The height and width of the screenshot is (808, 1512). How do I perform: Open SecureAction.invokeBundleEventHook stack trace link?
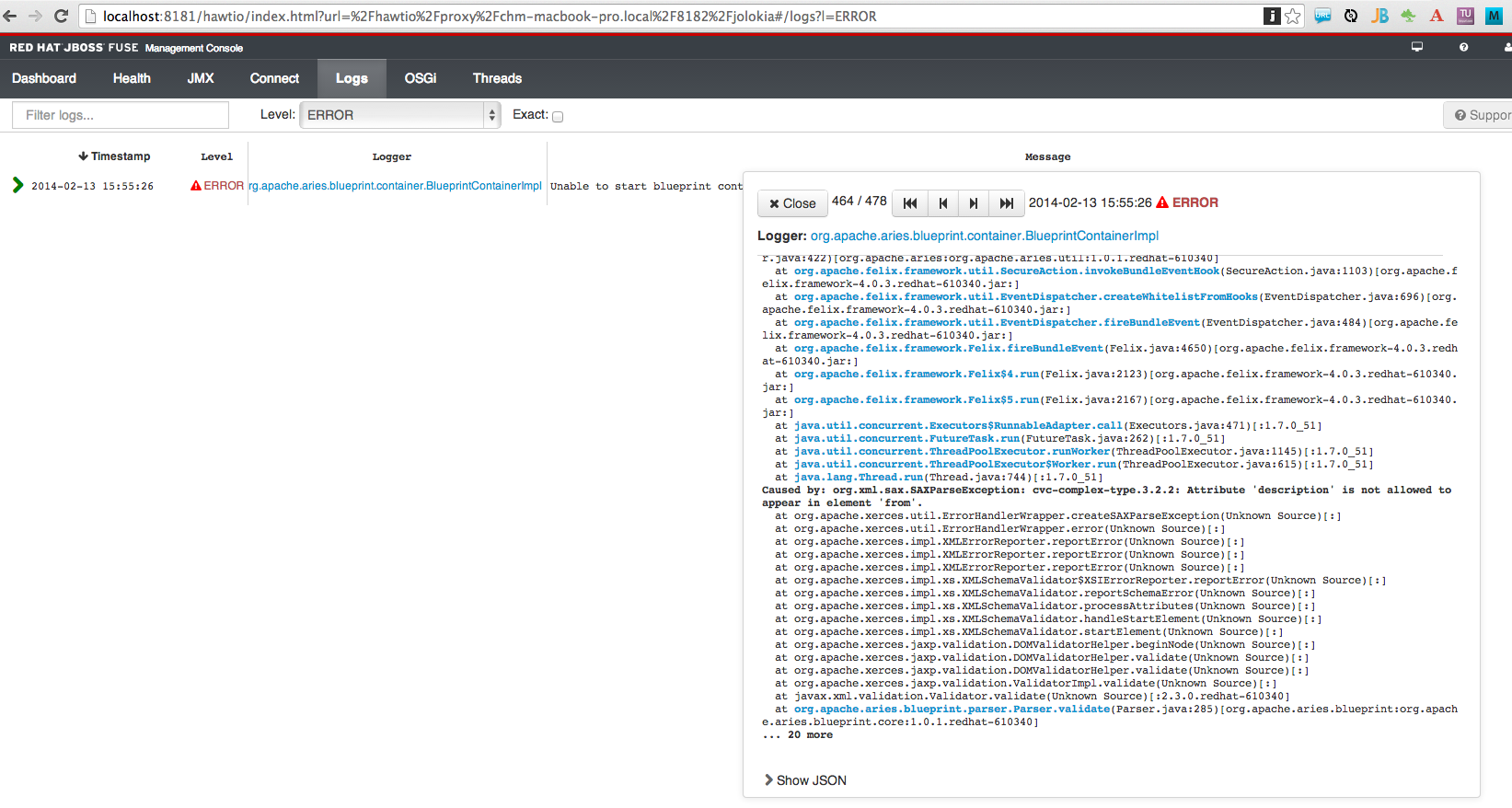click(x=1007, y=271)
